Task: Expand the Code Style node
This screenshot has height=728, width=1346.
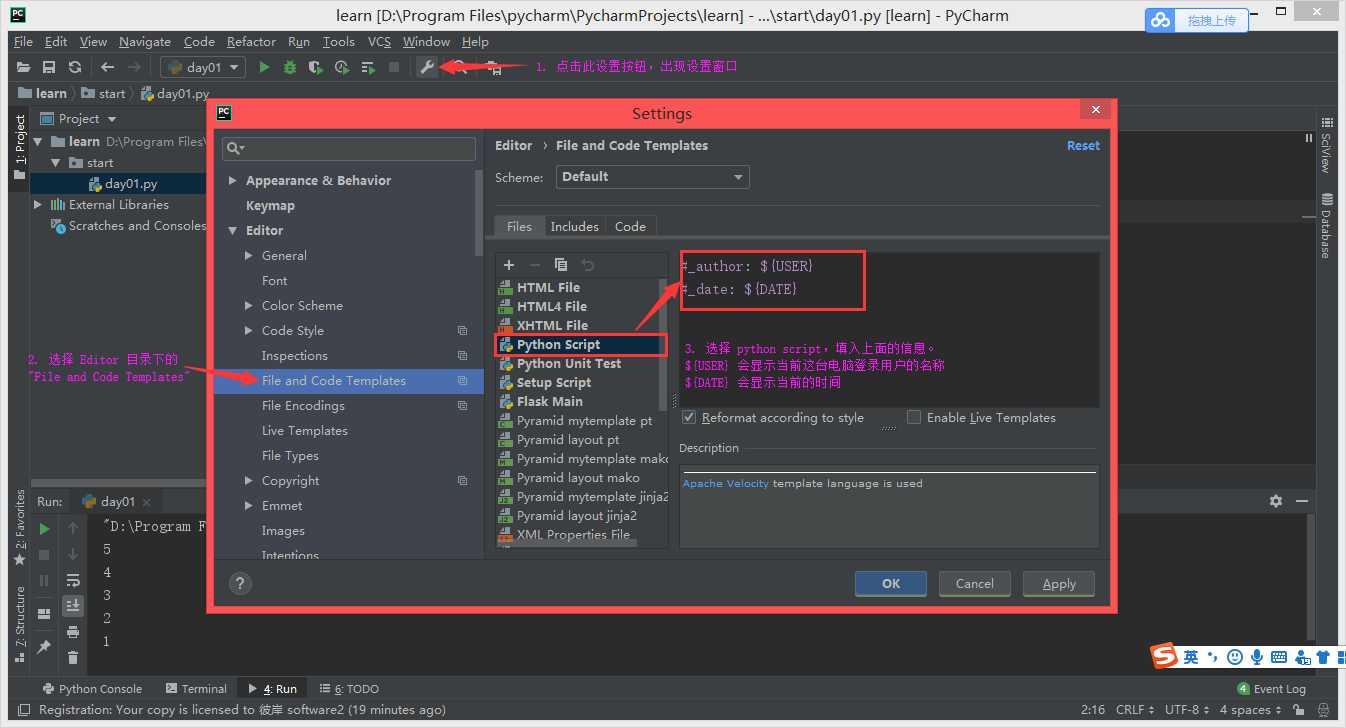Action: (x=249, y=331)
